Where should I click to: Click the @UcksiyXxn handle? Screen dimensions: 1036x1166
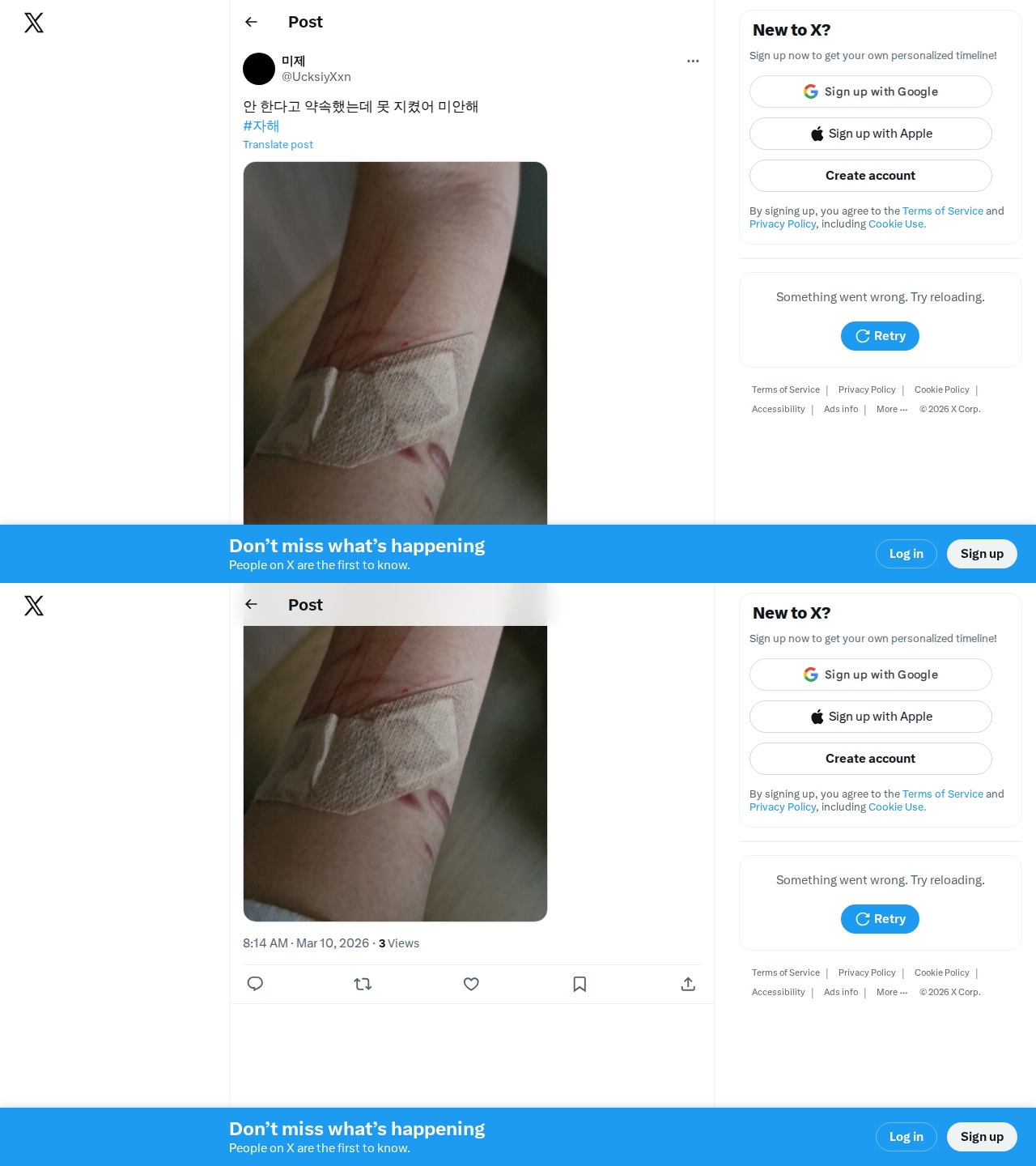pos(316,77)
